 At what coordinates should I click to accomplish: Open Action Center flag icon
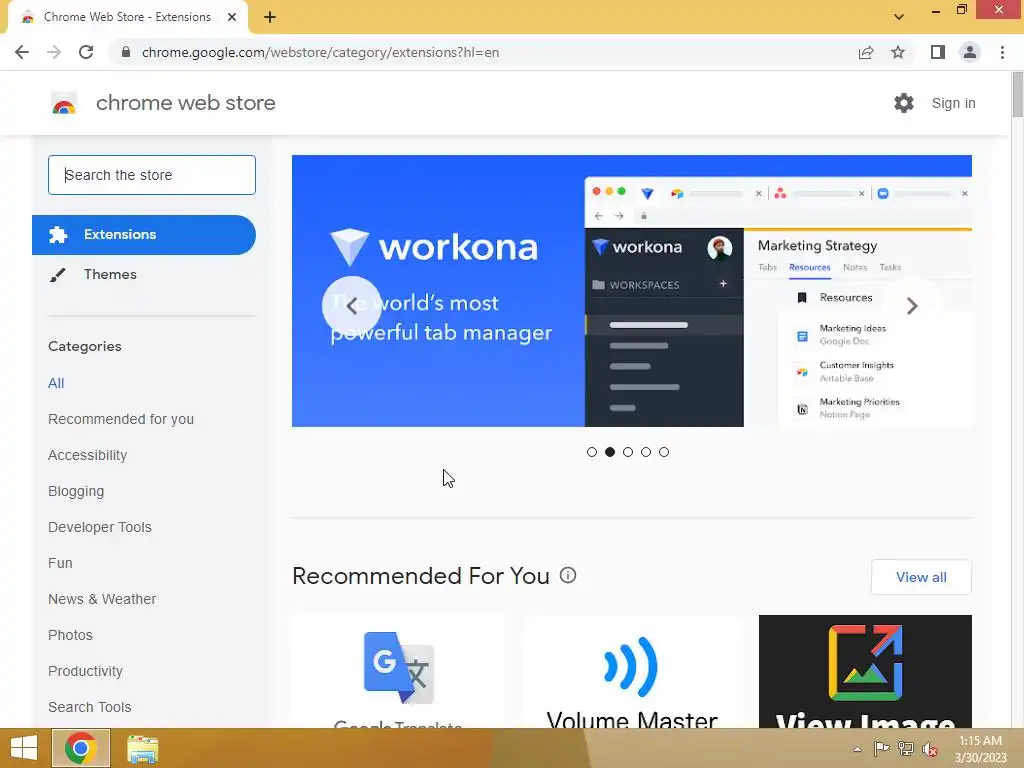(x=881, y=748)
